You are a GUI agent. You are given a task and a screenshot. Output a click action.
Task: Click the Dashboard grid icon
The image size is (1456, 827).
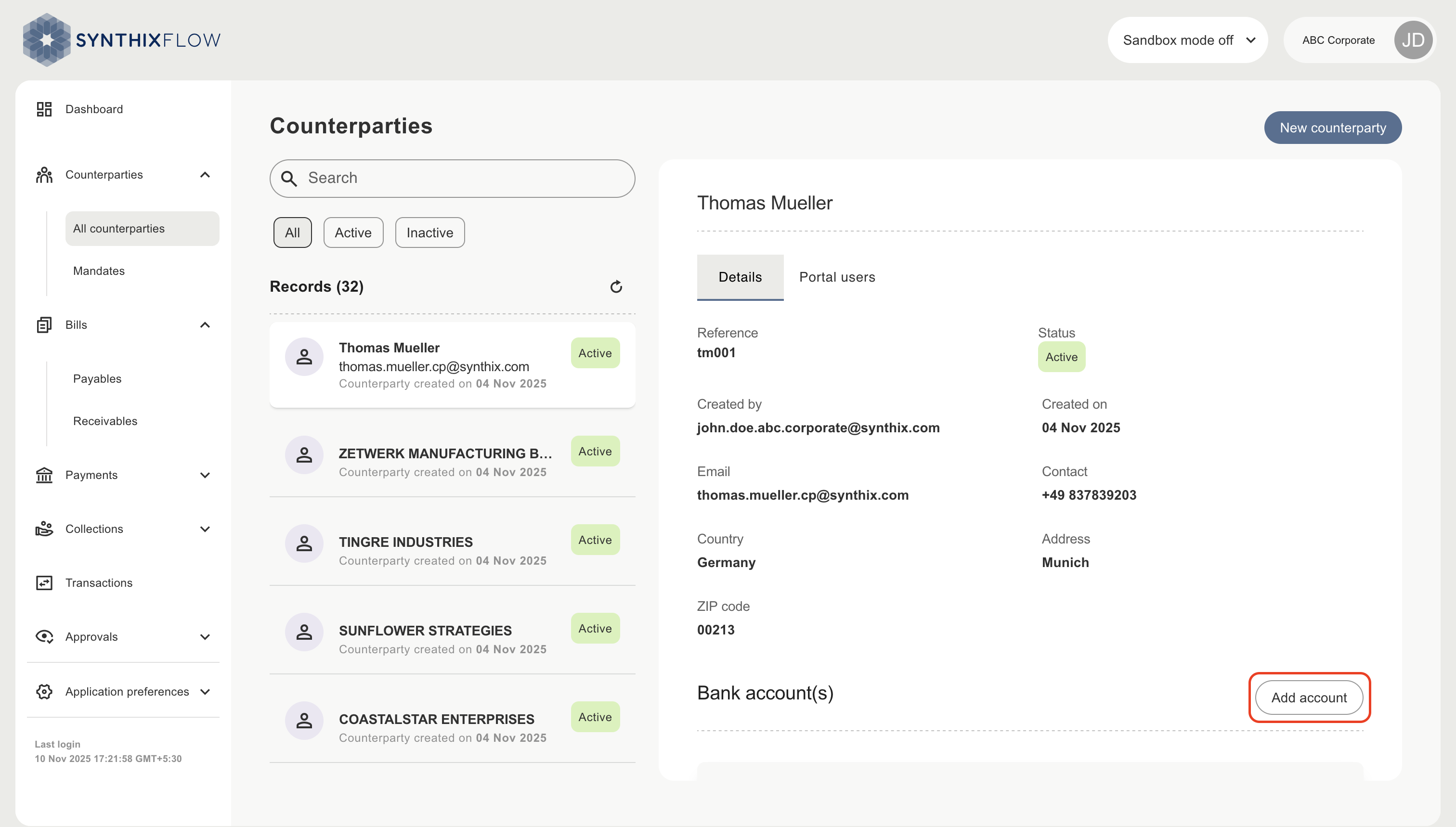pyautogui.click(x=44, y=109)
